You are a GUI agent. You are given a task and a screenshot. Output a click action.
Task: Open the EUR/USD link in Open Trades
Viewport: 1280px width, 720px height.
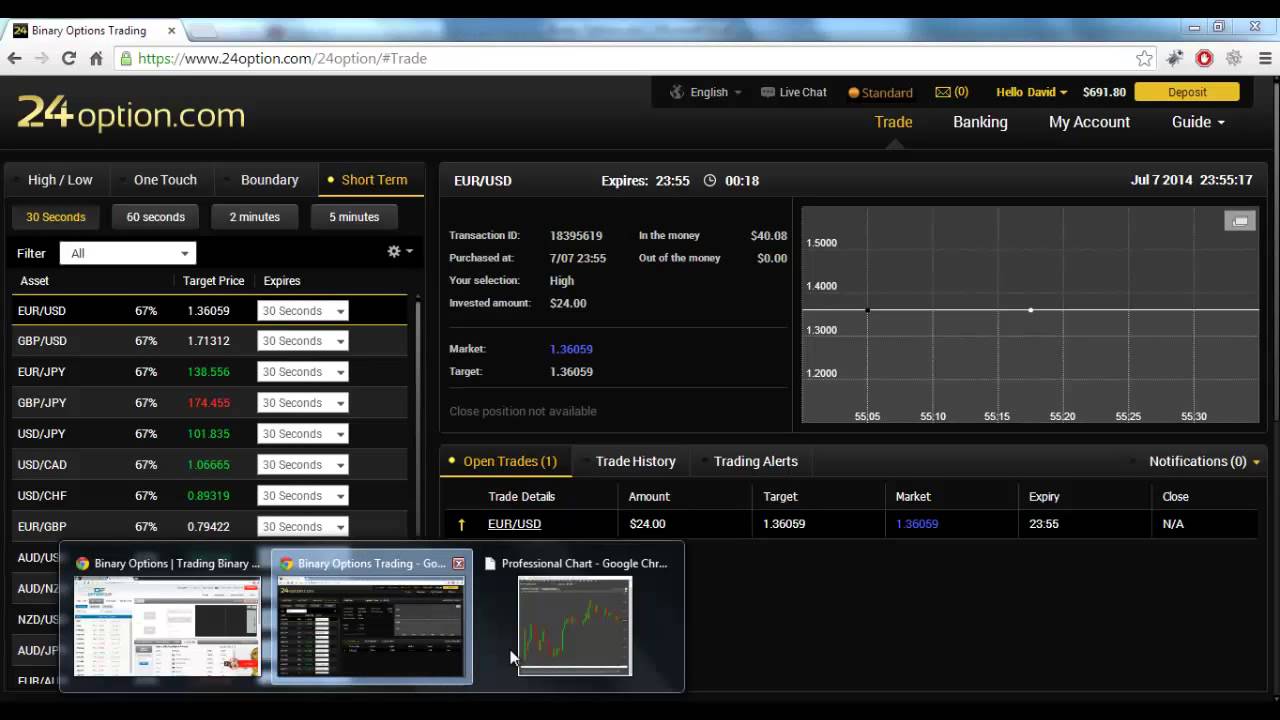pos(514,524)
